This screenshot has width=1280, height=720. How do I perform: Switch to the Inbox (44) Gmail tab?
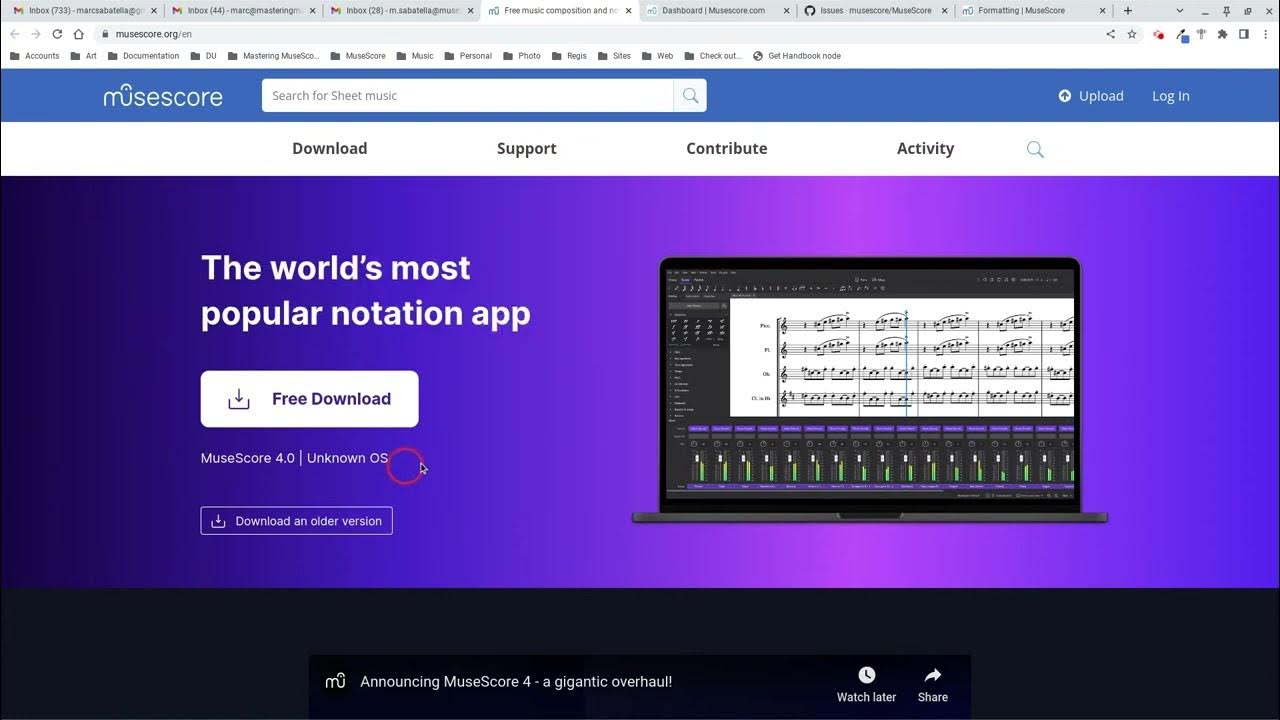tap(243, 11)
